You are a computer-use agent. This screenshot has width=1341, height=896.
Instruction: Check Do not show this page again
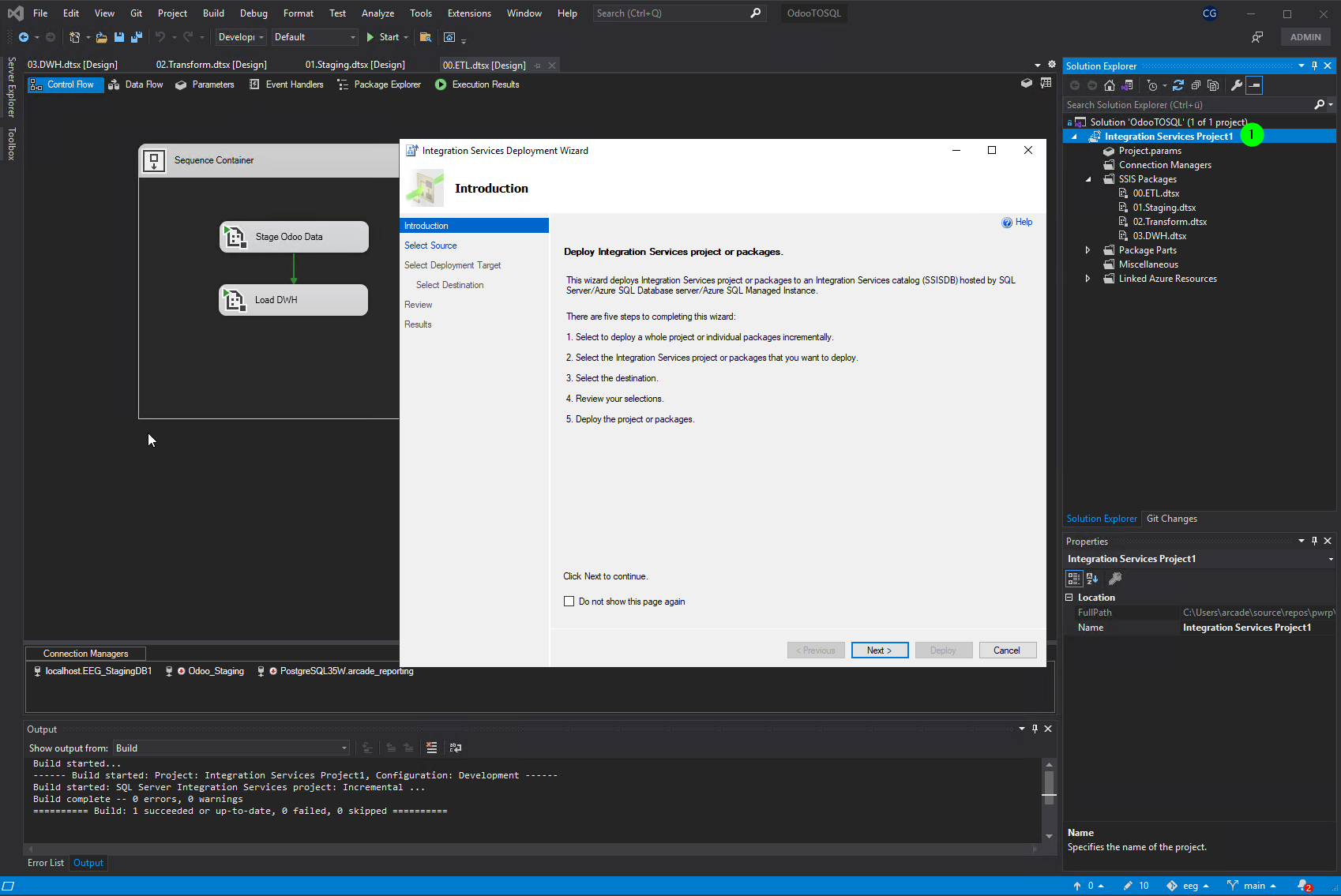pyautogui.click(x=569, y=602)
